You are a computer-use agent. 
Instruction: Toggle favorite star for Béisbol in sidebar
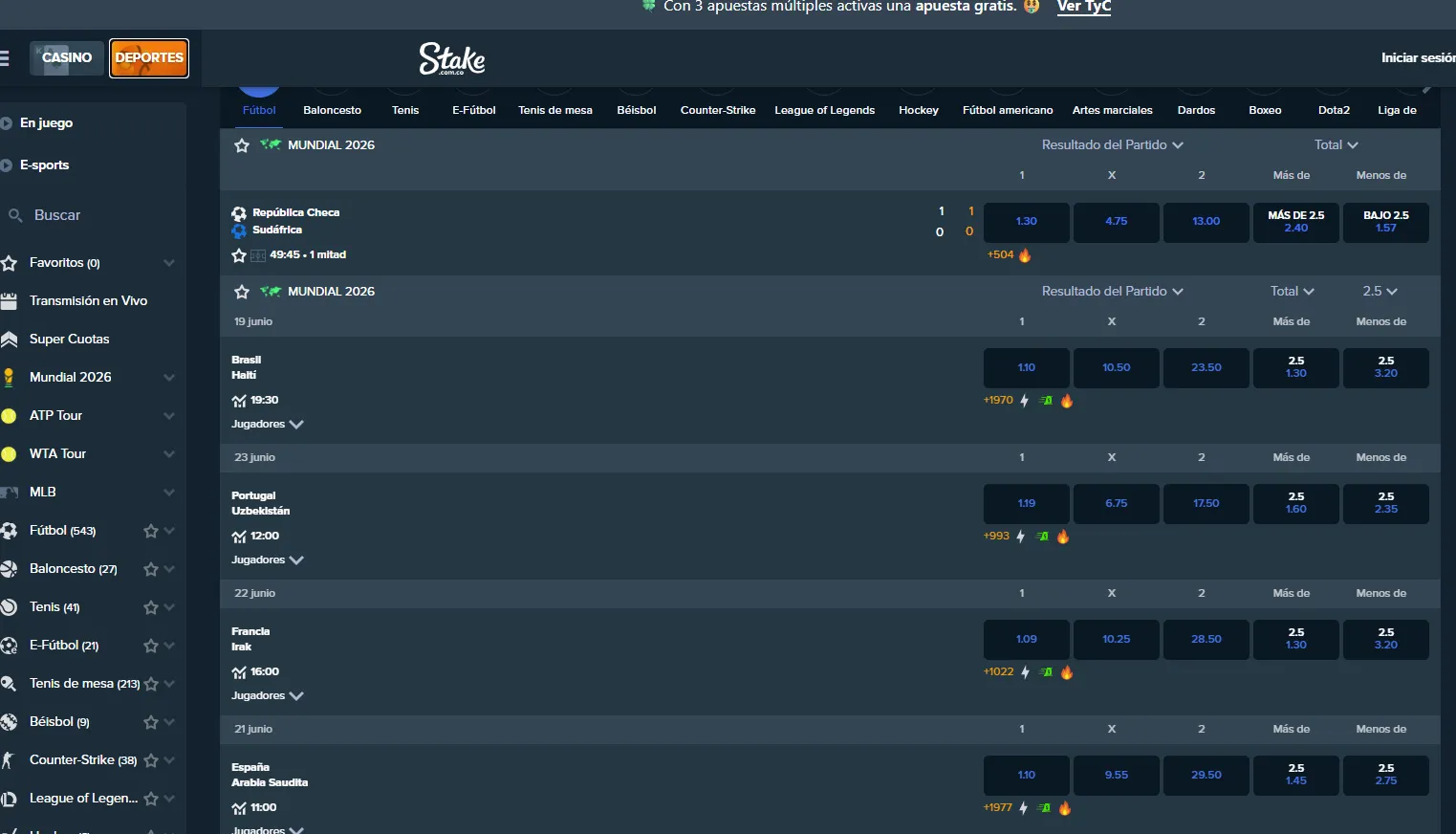click(x=150, y=722)
